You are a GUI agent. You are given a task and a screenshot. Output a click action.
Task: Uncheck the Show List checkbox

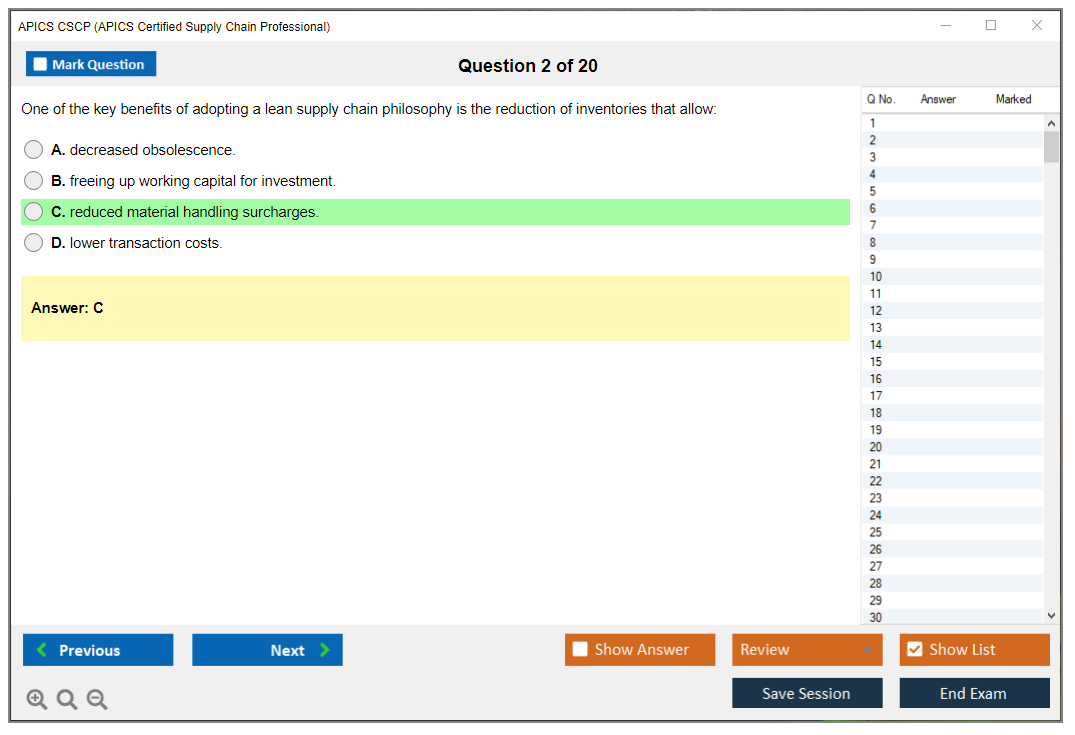pyautogui.click(x=914, y=650)
